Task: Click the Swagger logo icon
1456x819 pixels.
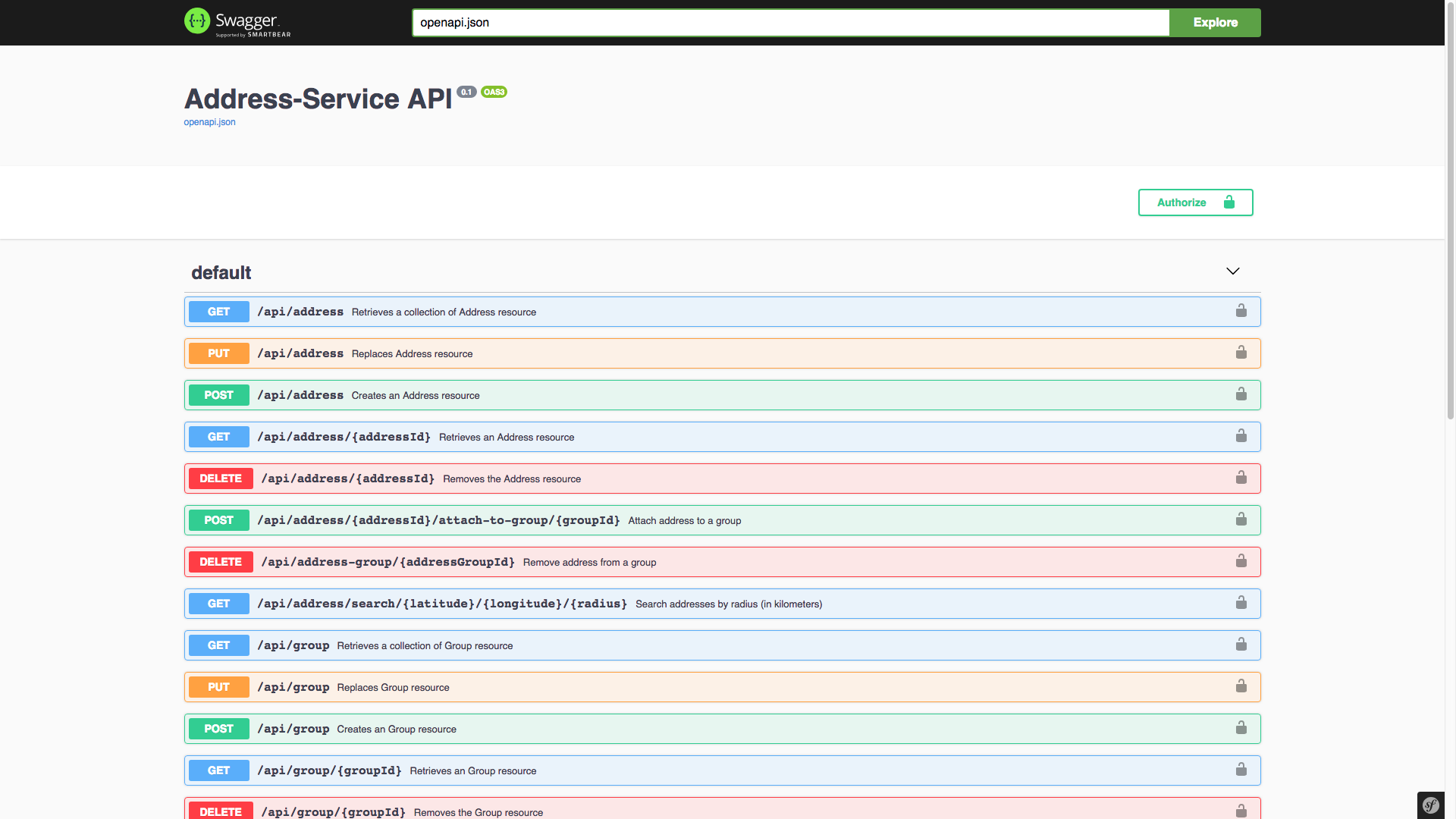Action: (x=197, y=21)
